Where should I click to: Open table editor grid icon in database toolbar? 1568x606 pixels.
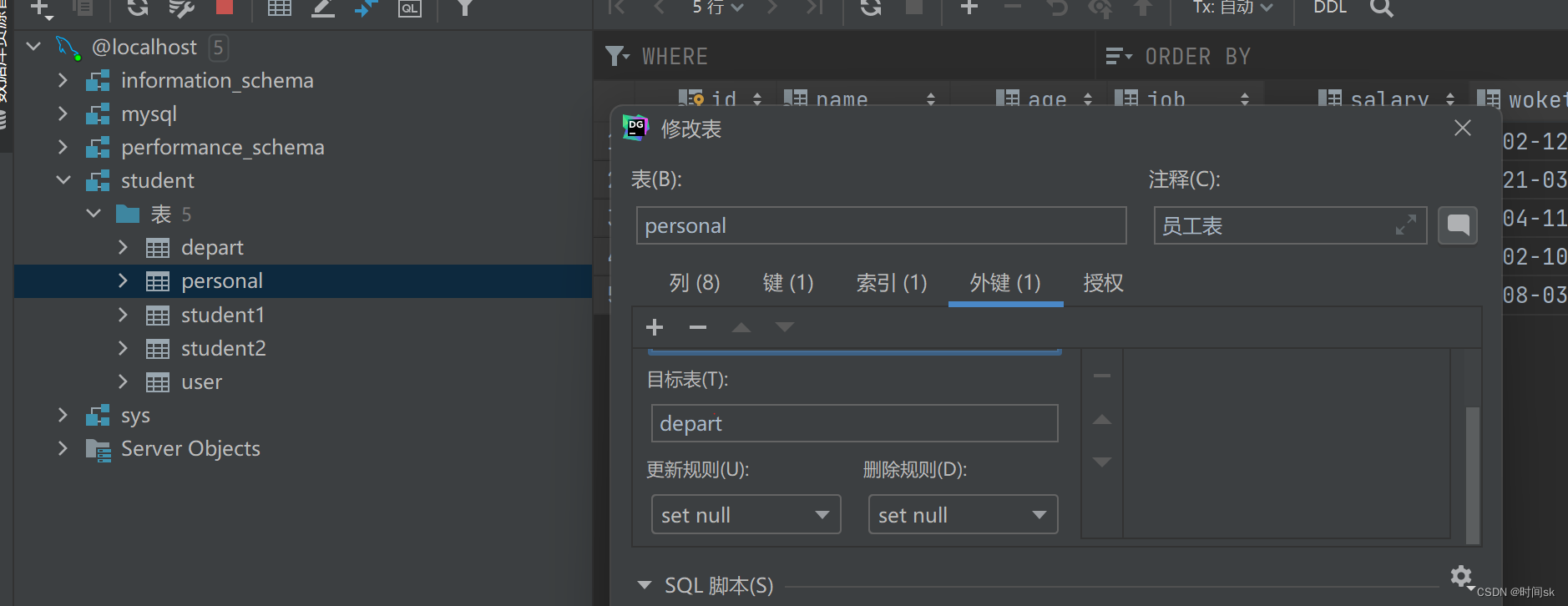pyautogui.click(x=279, y=8)
